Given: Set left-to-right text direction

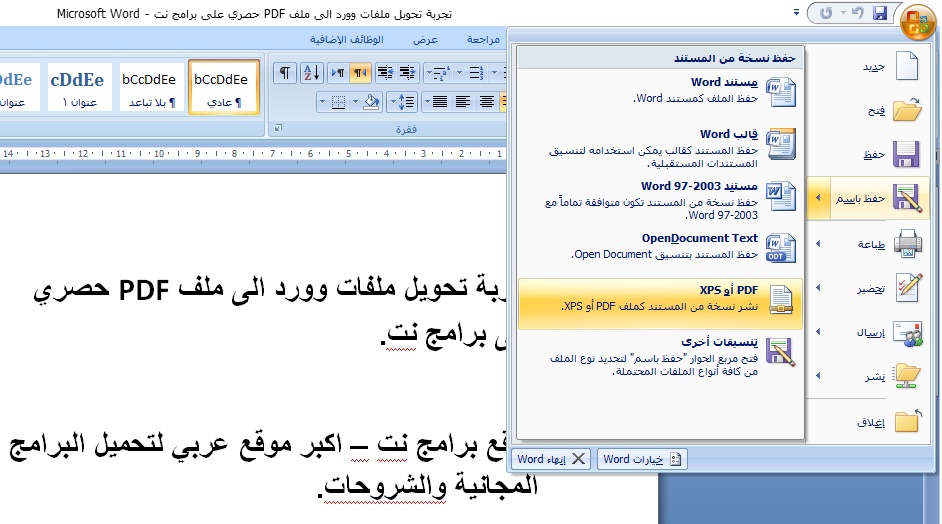Looking at the screenshot, I should [x=338, y=73].
